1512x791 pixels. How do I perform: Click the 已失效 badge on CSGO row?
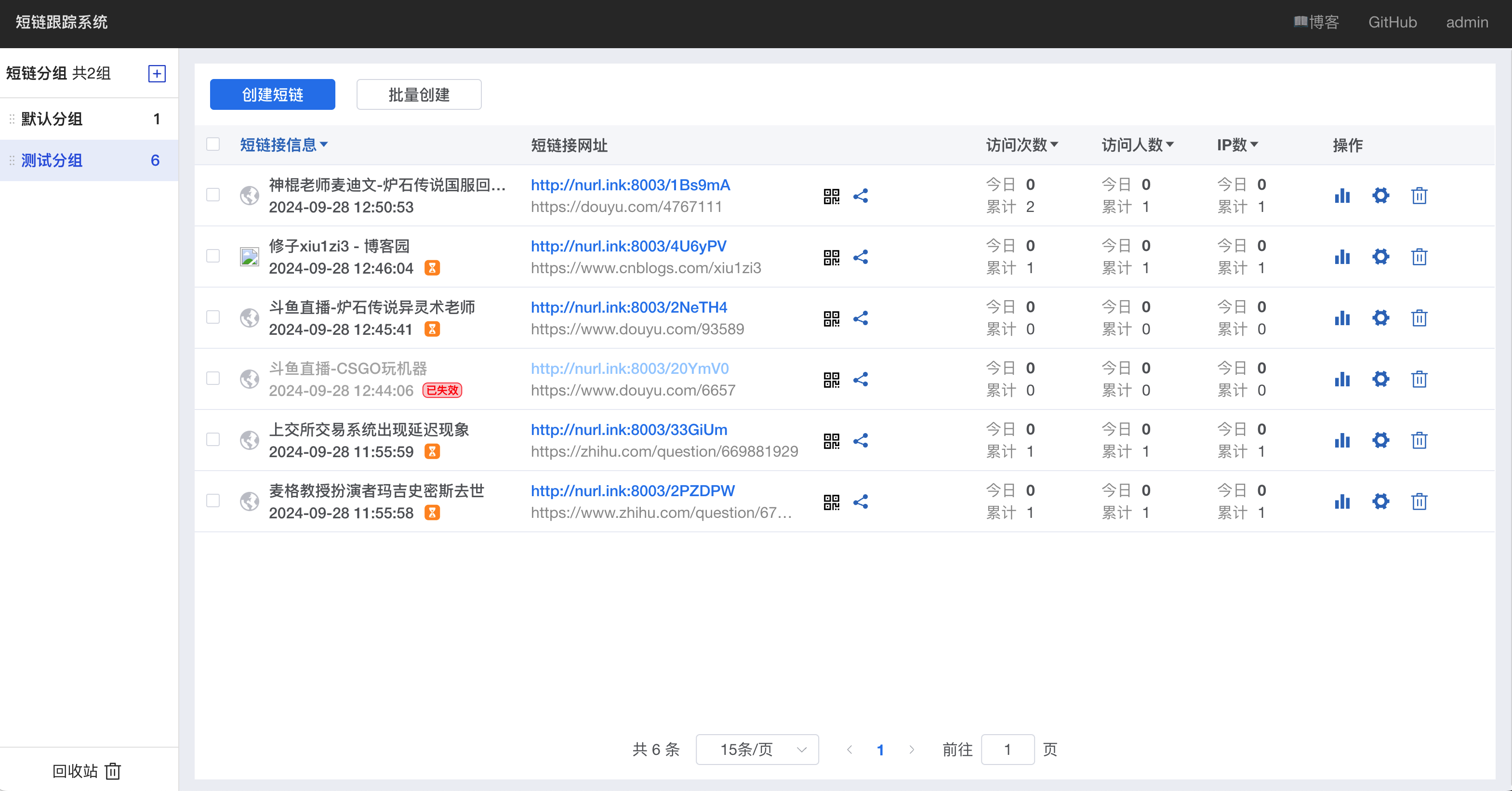click(442, 390)
